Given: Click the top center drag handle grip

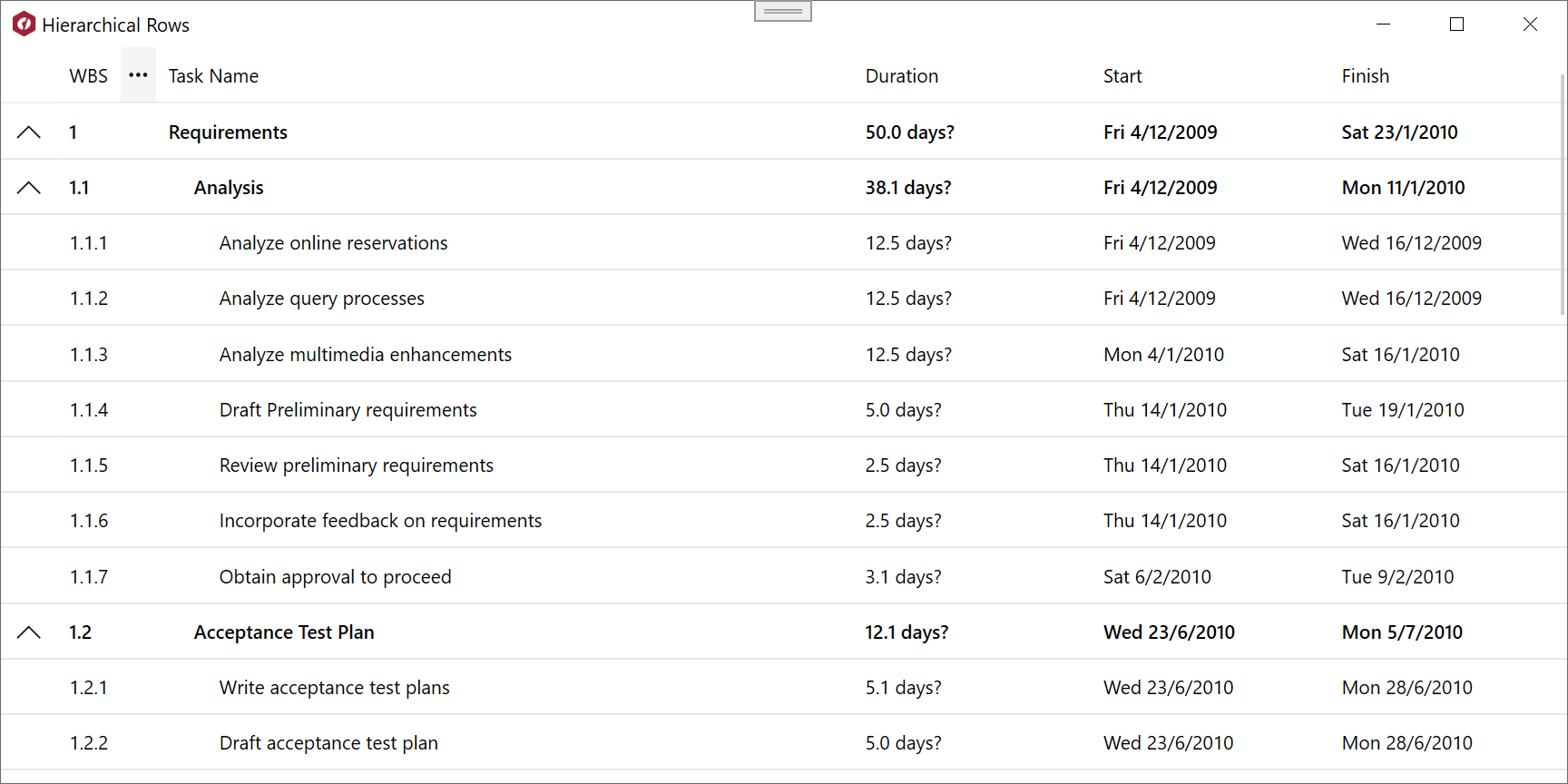Looking at the screenshot, I should (782, 12).
